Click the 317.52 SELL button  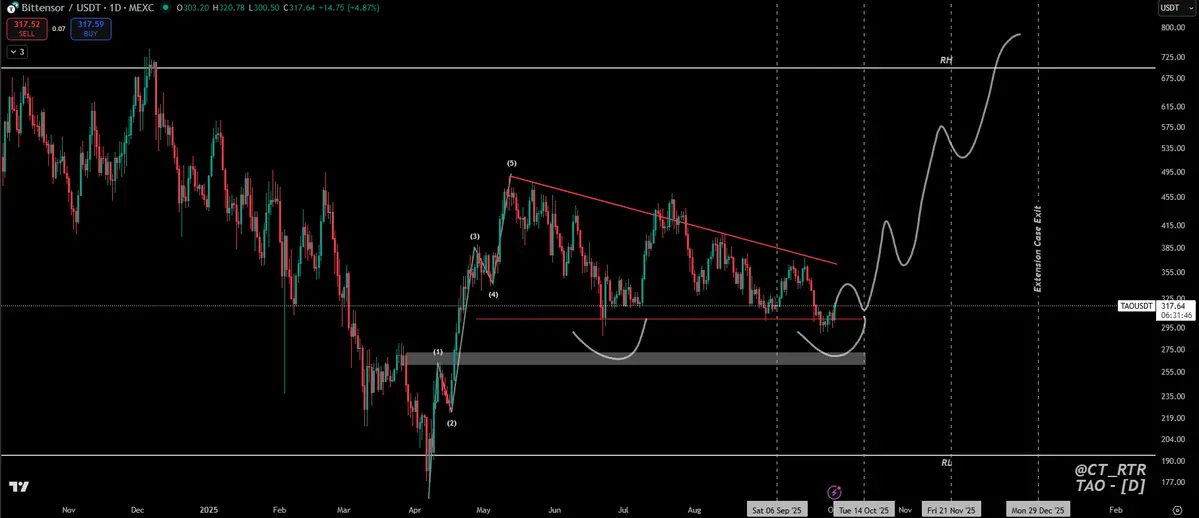(27, 29)
